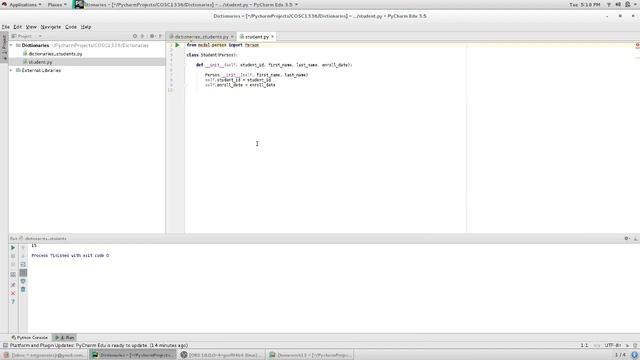Toggle the read-only lock icon
This screenshot has width=640, height=360.
(628, 345)
